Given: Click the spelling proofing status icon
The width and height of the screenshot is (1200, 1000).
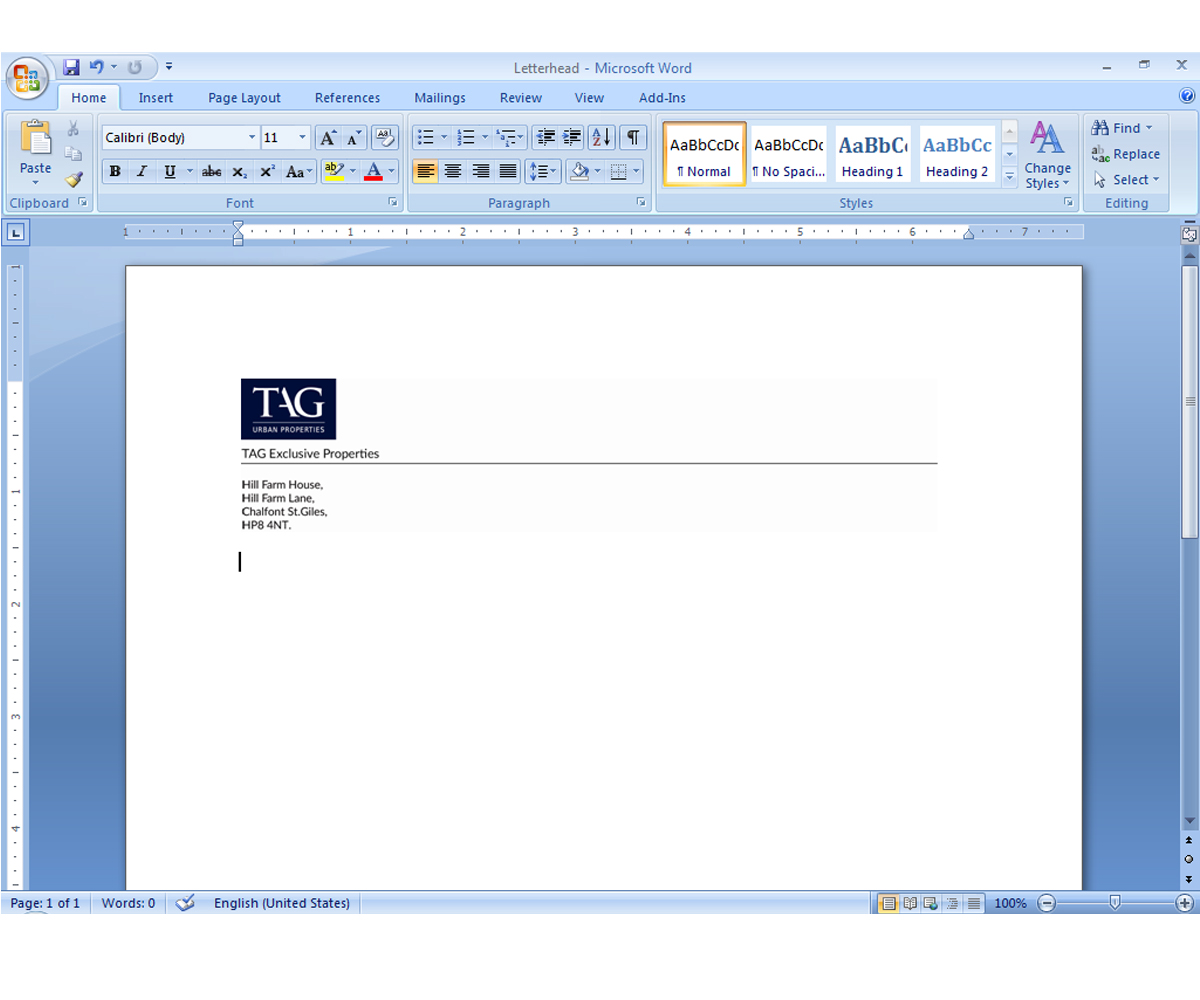Looking at the screenshot, I should point(185,903).
